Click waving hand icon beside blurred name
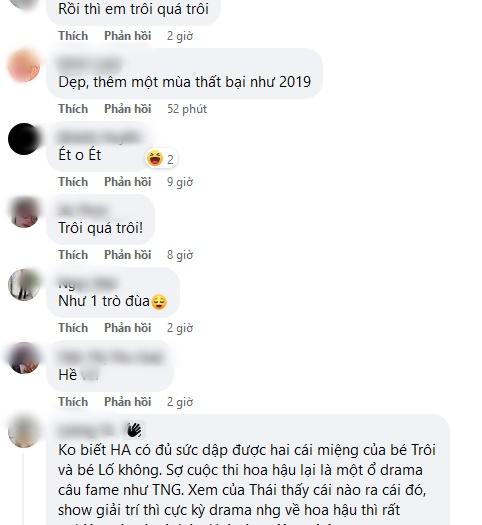 tap(134, 430)
